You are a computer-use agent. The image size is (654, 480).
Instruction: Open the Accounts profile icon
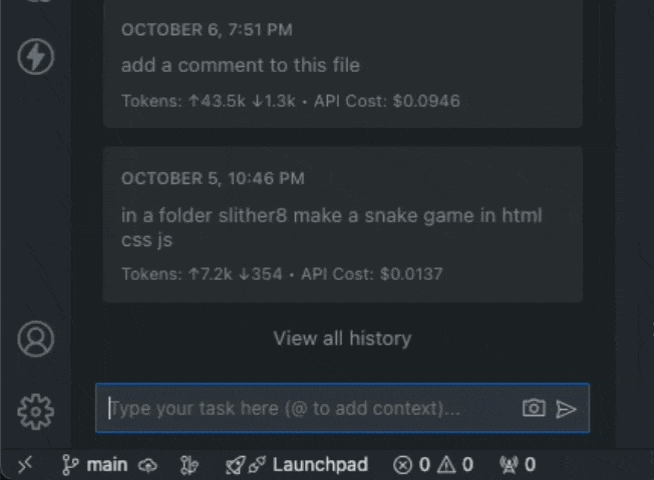pyautogui.click(x=36, y=339)
